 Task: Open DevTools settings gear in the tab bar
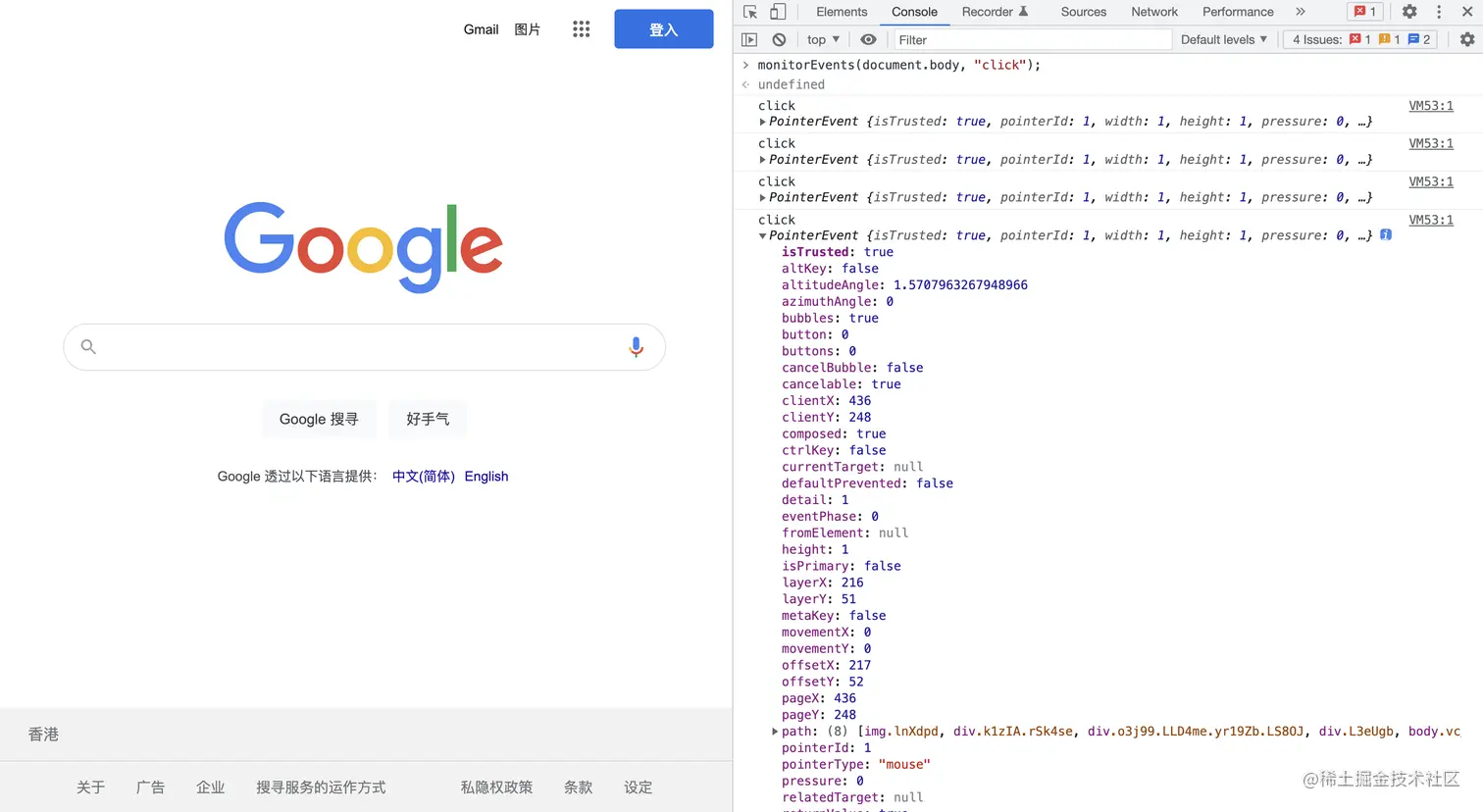1409,12
